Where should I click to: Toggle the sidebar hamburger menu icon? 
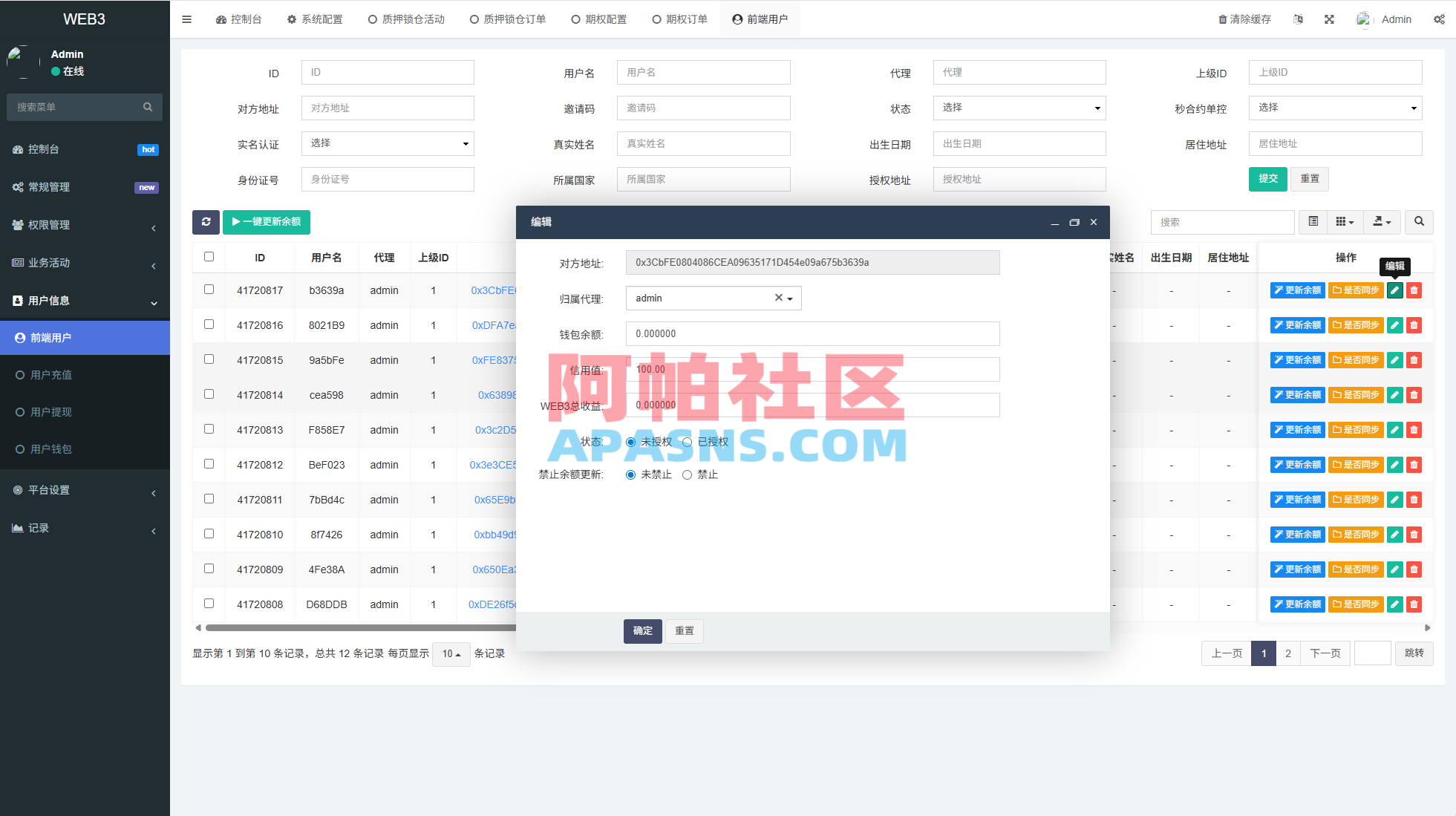[186, 19]
